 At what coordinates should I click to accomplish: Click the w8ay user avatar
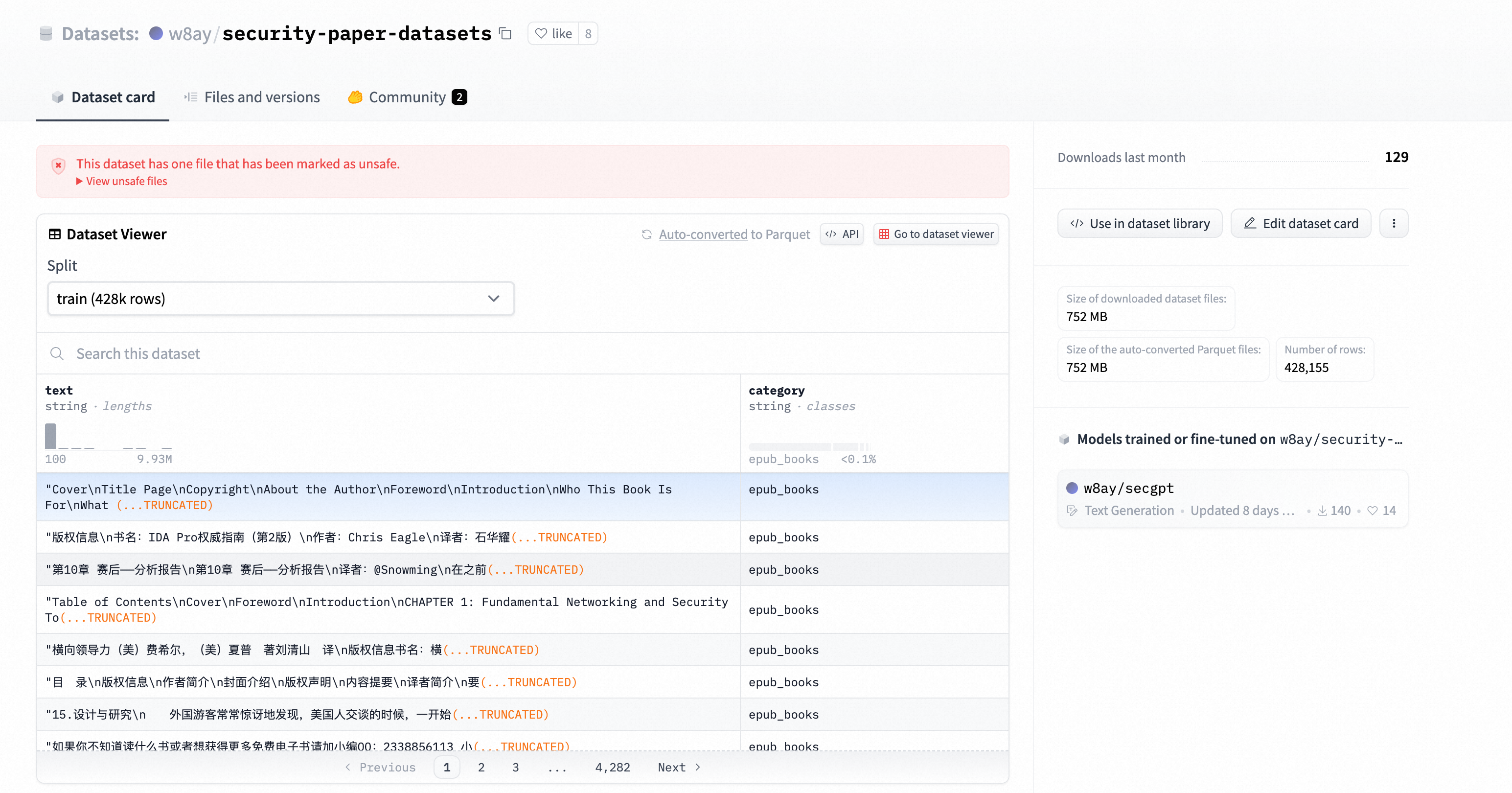pyautogui.click(x=156, y=33)
